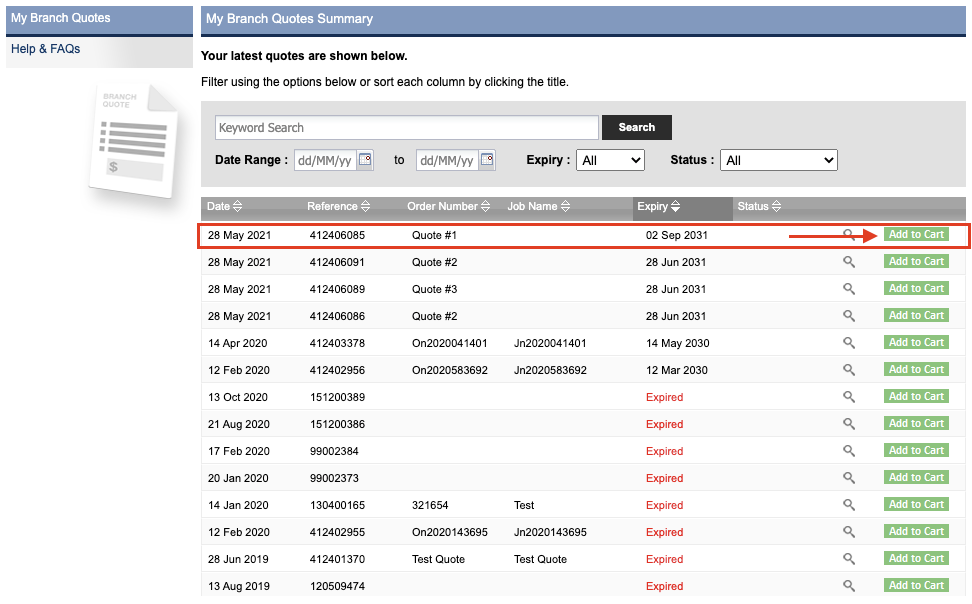
Task: Open the start date calendar picker icon
Action: coord(365,159)
